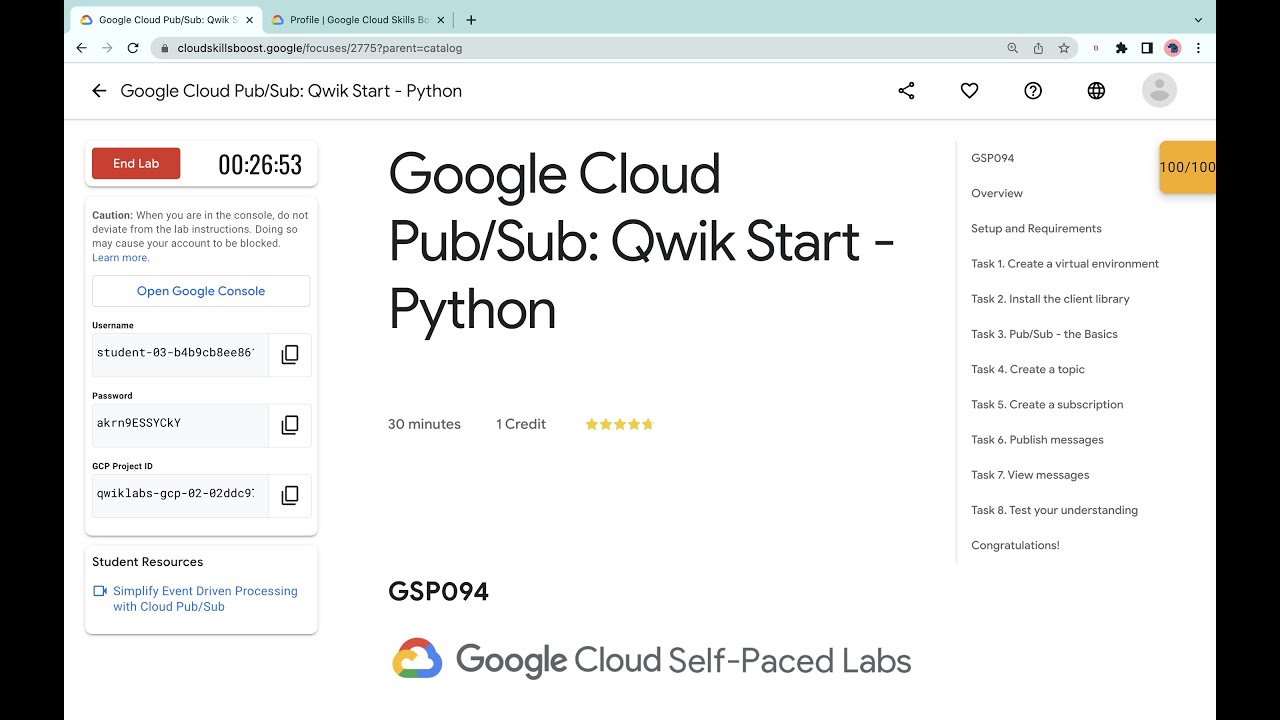The width and height of the screenshot is (1280, 720).
Task: Click the share icon in header
Action: pyautogui.click(x=906, y=91)
